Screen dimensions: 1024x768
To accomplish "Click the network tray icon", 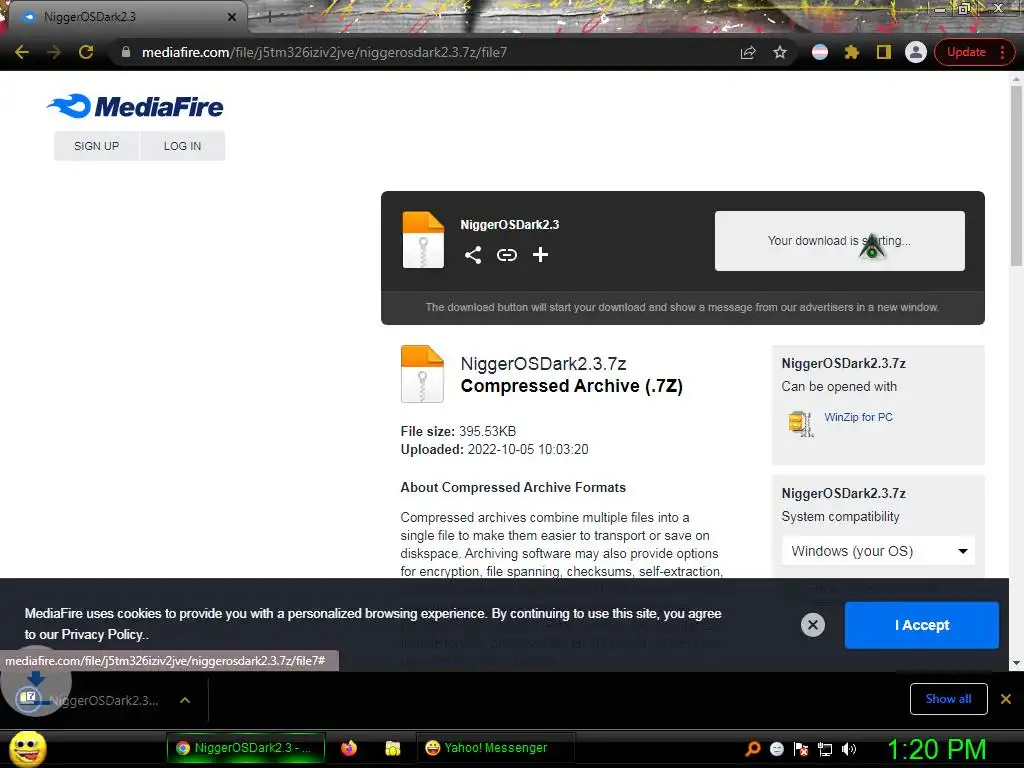I will (825, 749).
